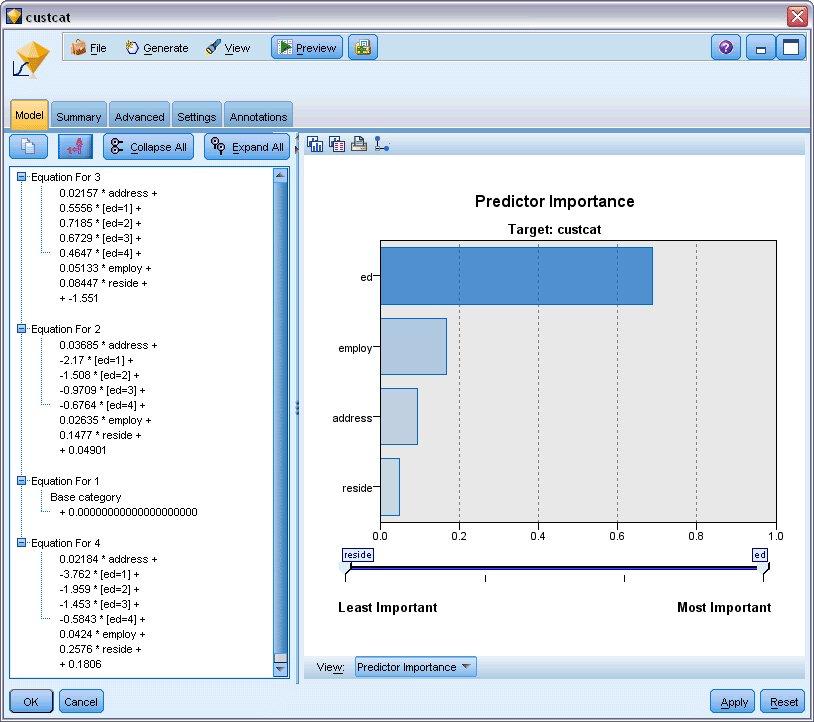Select row '0.02157 * address +'
The width and height of the screenshot is (814, 722).
pos(108,193)
